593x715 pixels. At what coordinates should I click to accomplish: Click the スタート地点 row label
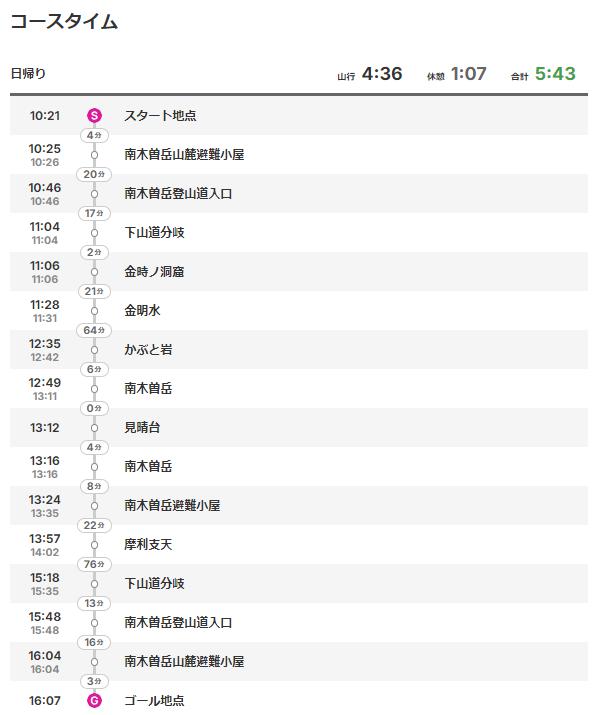[160, 115]
